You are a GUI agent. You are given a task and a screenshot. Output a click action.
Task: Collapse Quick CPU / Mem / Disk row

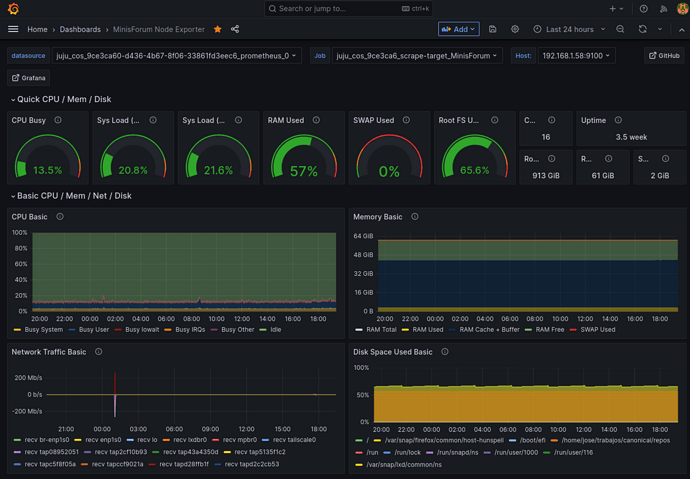61,99
